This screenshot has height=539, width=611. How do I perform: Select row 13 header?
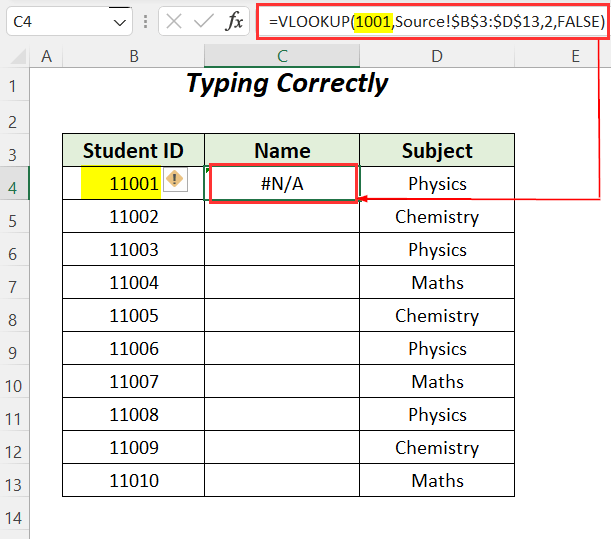pyautogui.click(x=14, y=480)
